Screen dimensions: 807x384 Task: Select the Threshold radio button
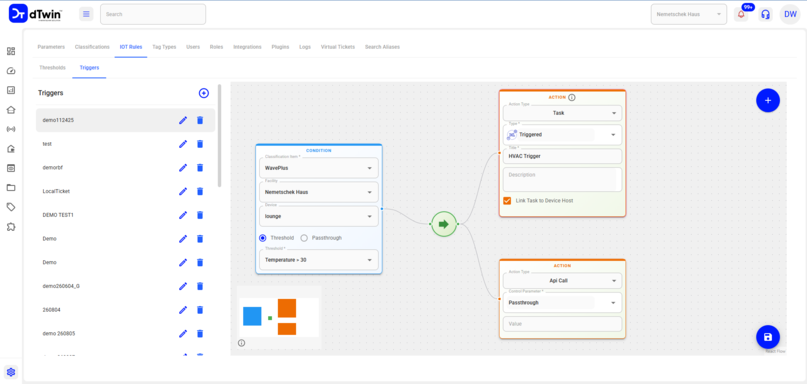262,238
